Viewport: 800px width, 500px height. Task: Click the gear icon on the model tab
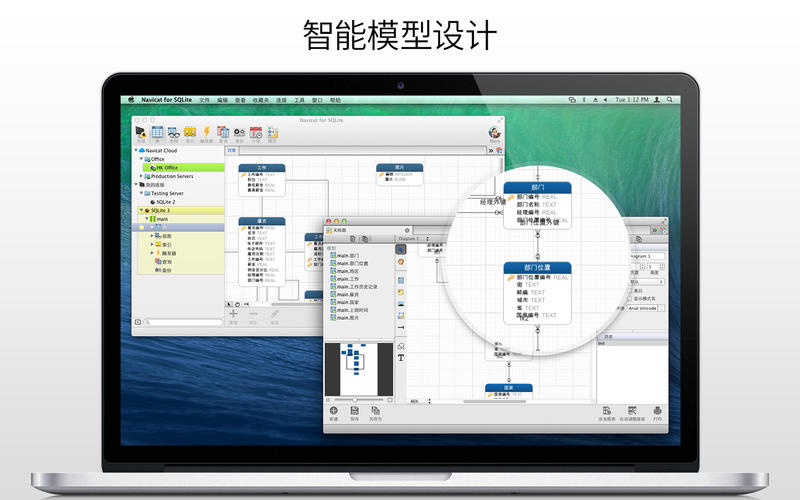(x=407, y=231)
